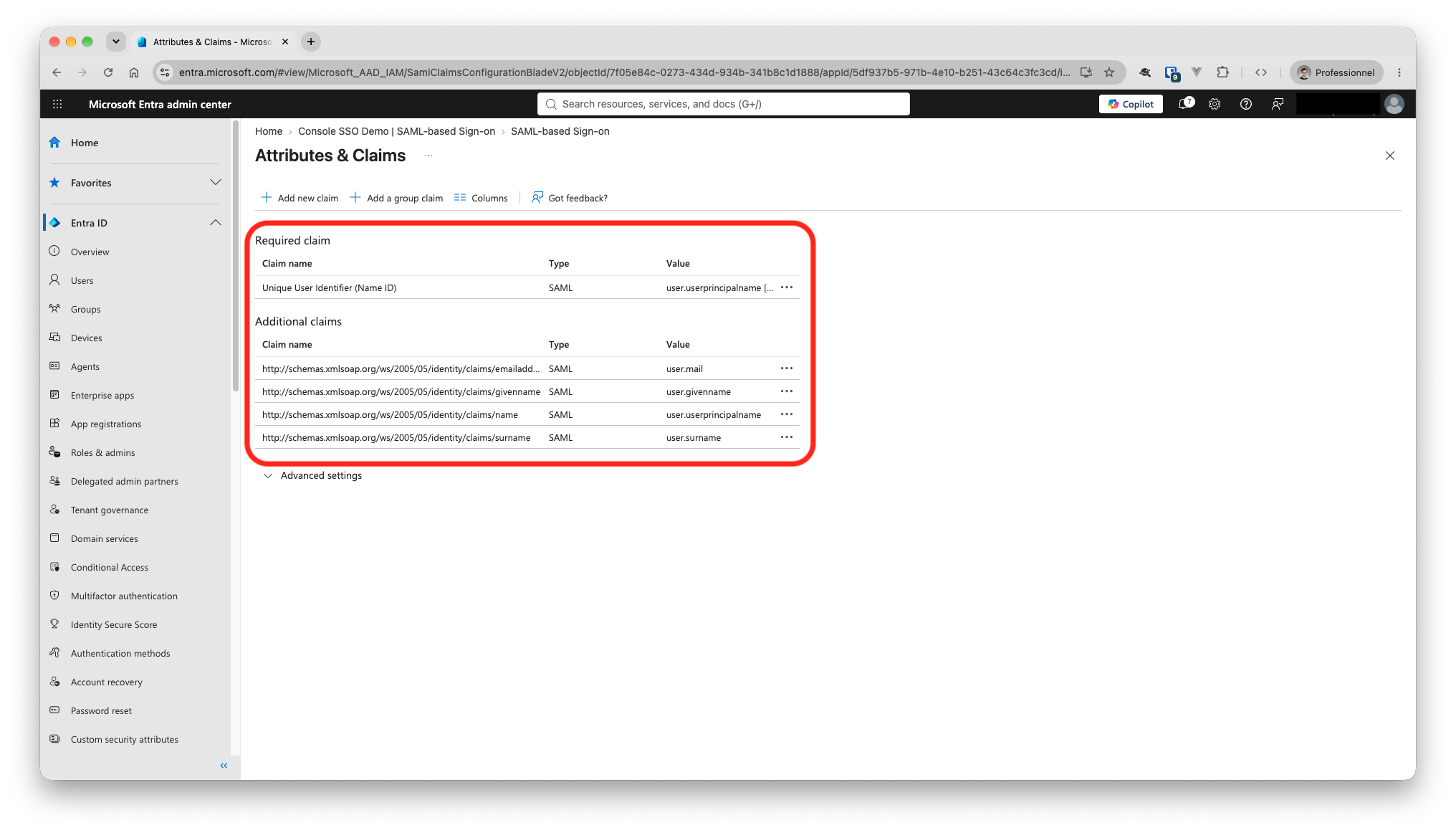This screenshot has width=1456, height=833.
Task: Open the tab search dropdown arrow
Action: click(116, 42)
